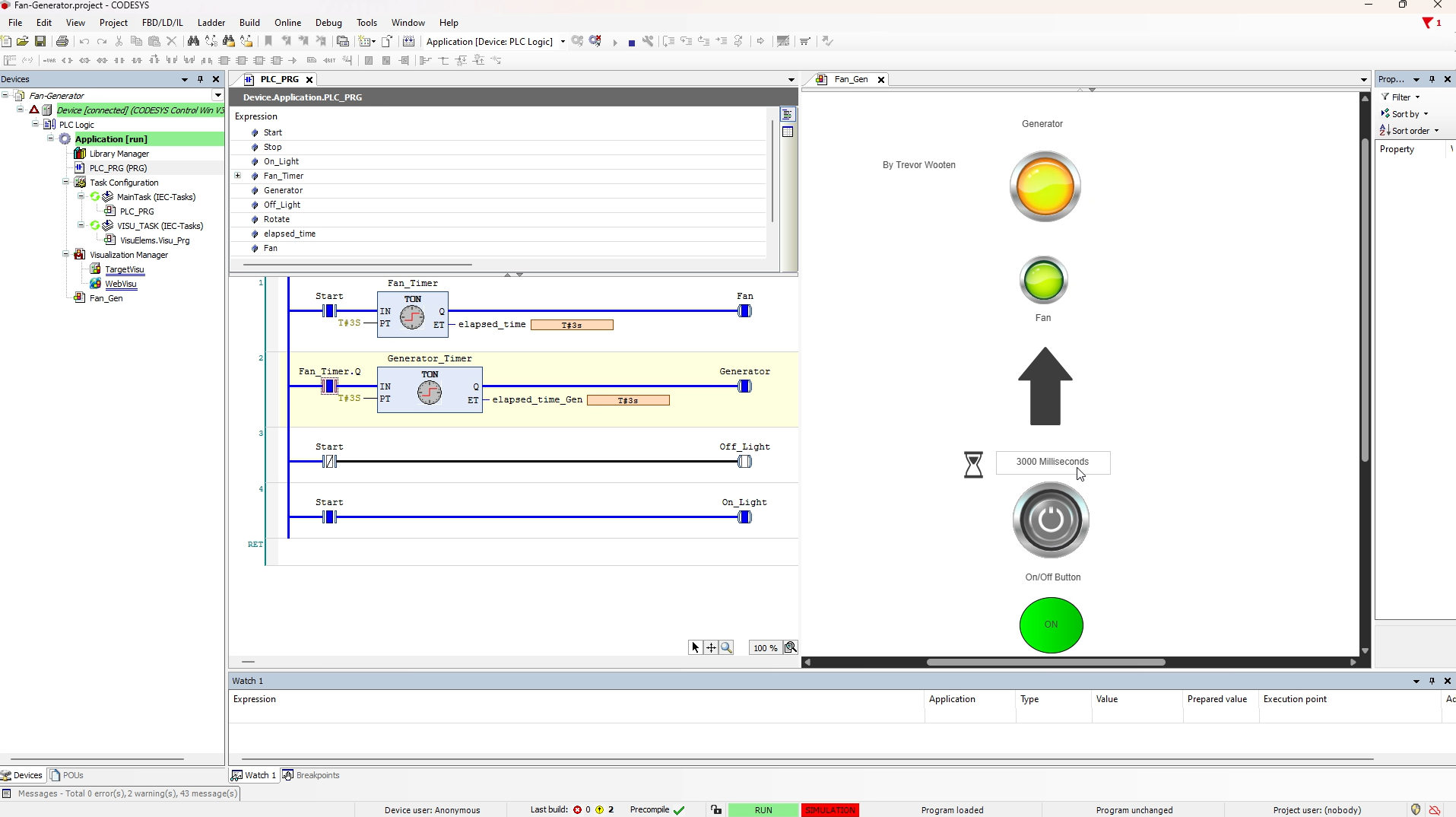Click the Logout gear icon with red X
Screen dimensions: 1456x817
(595, 41)
